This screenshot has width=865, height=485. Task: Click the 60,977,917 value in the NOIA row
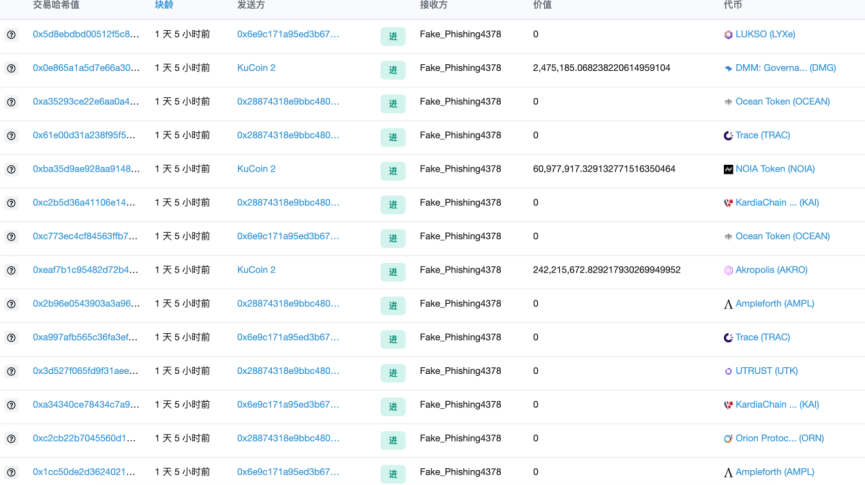(604, 169)
